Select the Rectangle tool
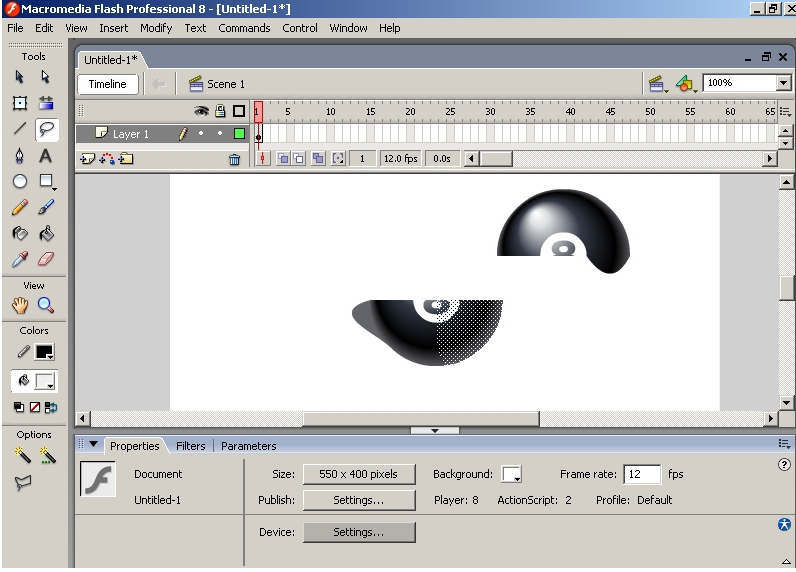This screenshot has height=572, width=796. [46, 181]
